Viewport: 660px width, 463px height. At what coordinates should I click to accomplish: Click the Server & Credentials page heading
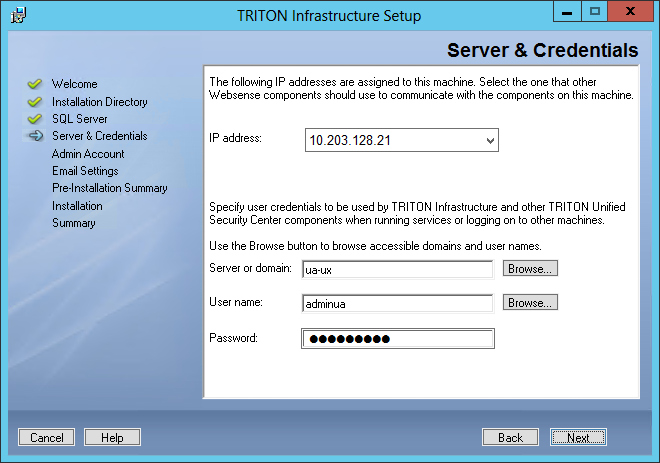pos(543,50)
